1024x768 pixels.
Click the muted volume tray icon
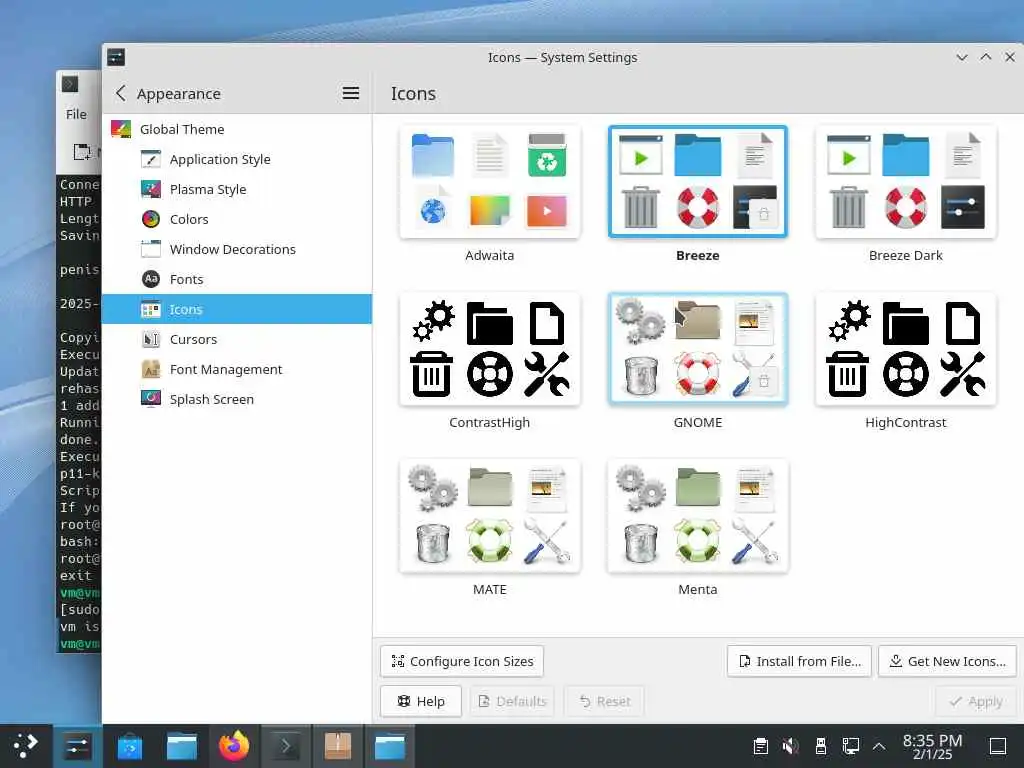tap(791, 746)
